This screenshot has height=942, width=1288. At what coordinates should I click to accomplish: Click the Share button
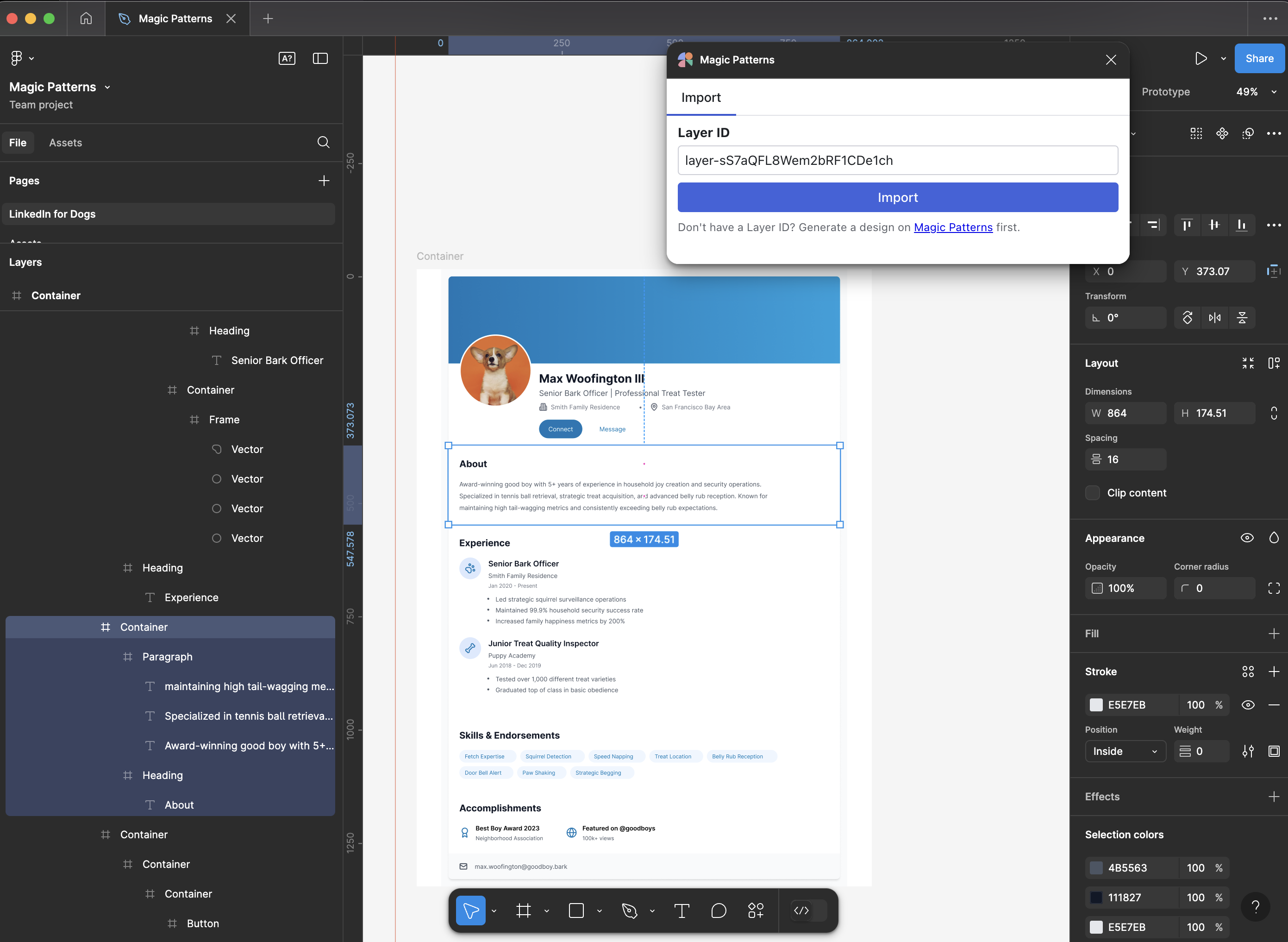[x=1259, y=58]
